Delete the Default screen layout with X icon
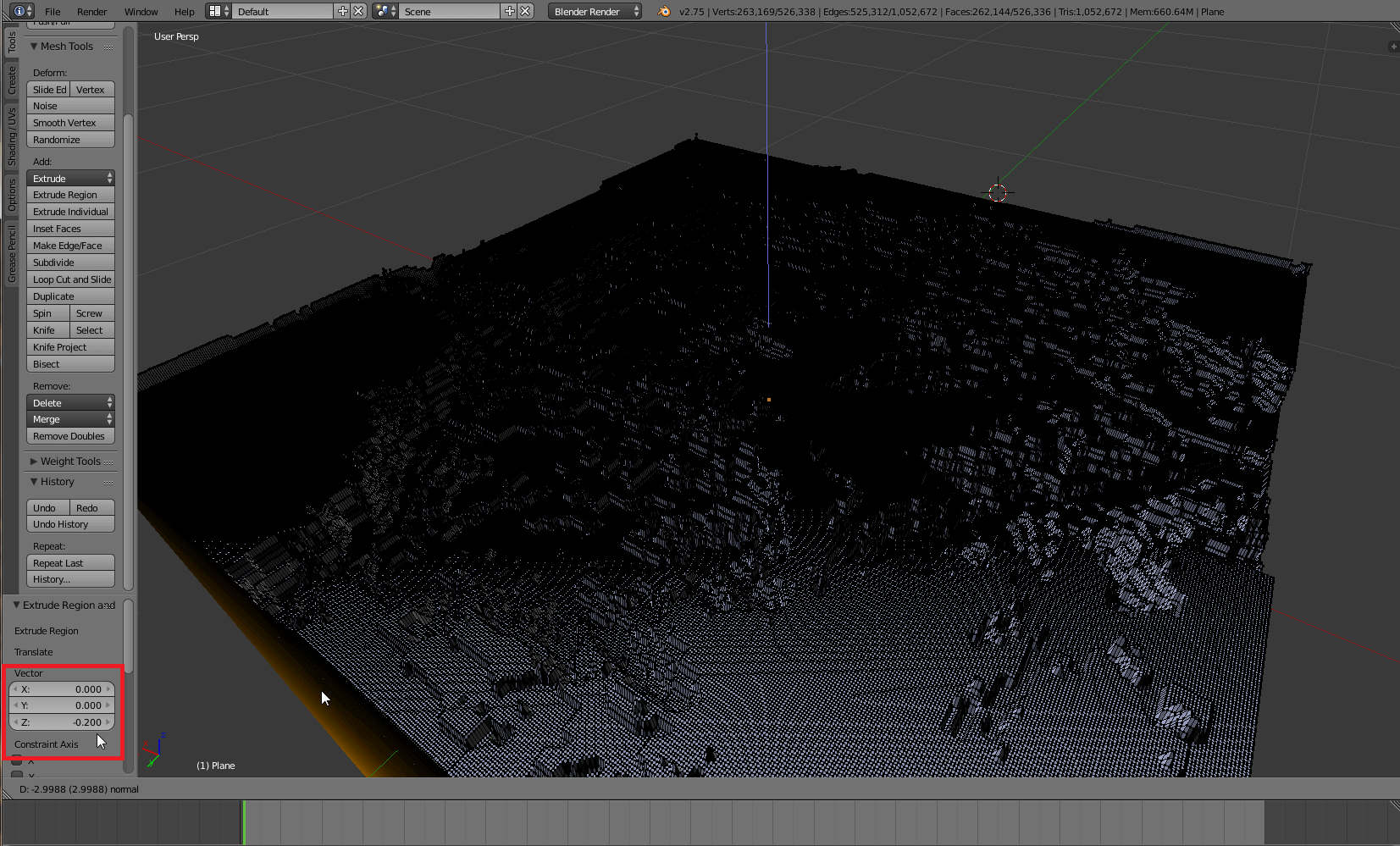 click(x=358, y=11)
